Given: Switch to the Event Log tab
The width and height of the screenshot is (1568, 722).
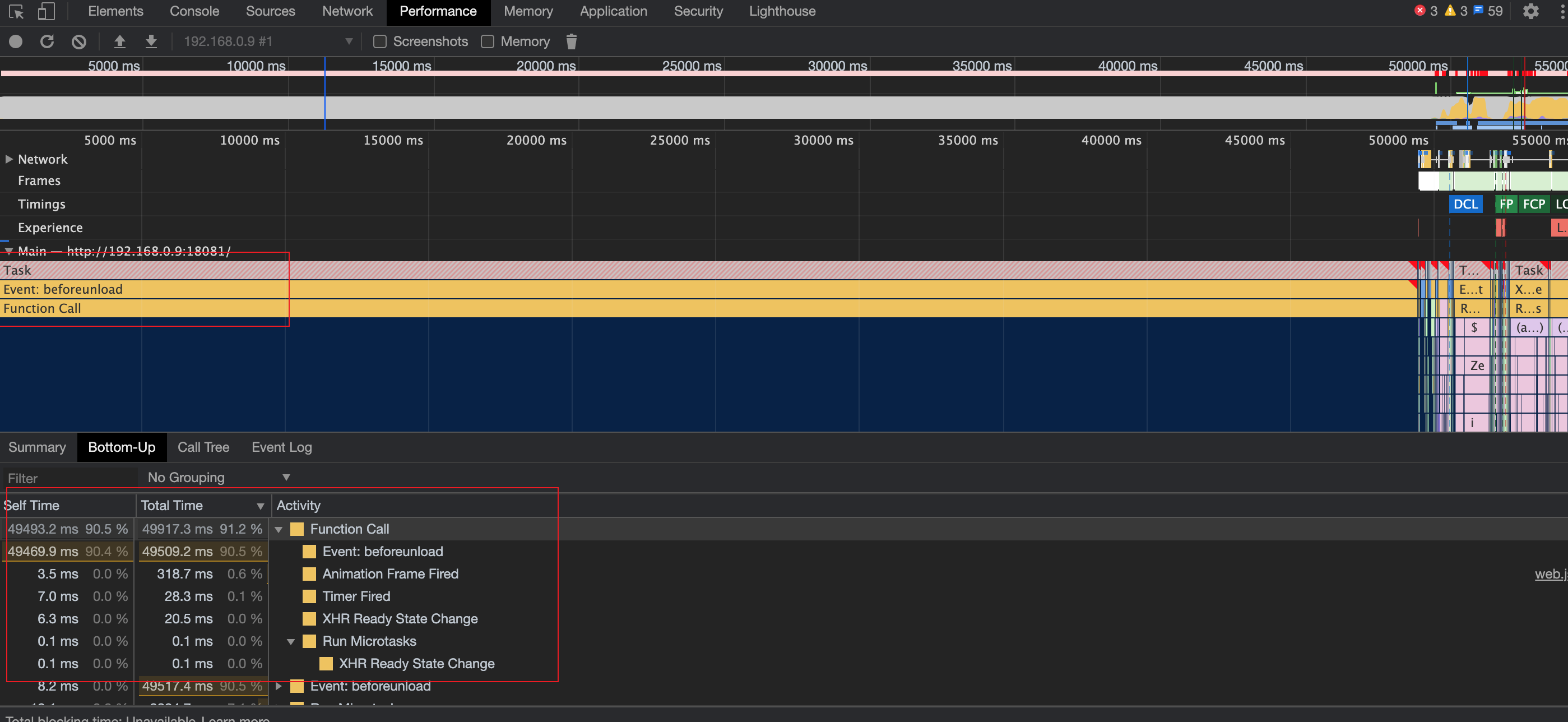Looking at the screenshot, I should pyautogui.click(x=282, y=447).
